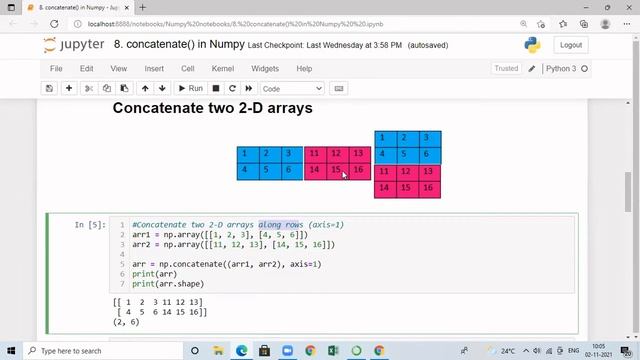Viewport: 640px width, 360px height.
Task: Open the View menu
Action: coord(119,69)
